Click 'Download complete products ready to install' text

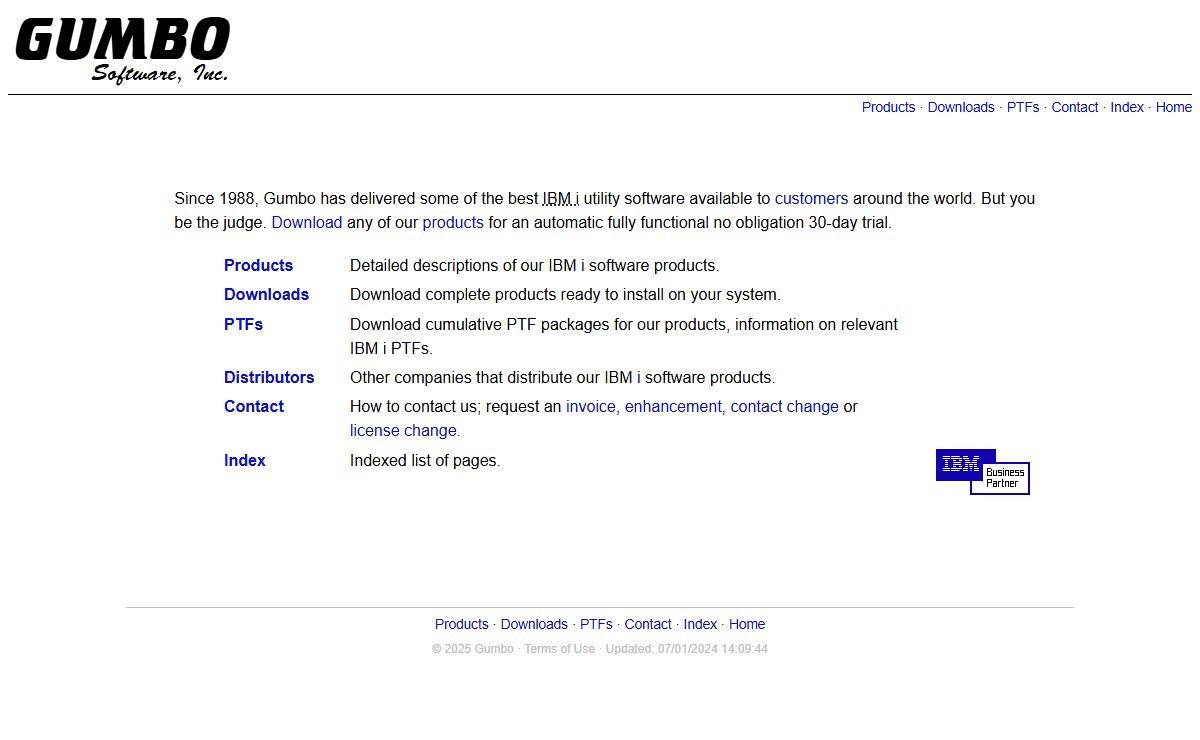coord(565,294)
